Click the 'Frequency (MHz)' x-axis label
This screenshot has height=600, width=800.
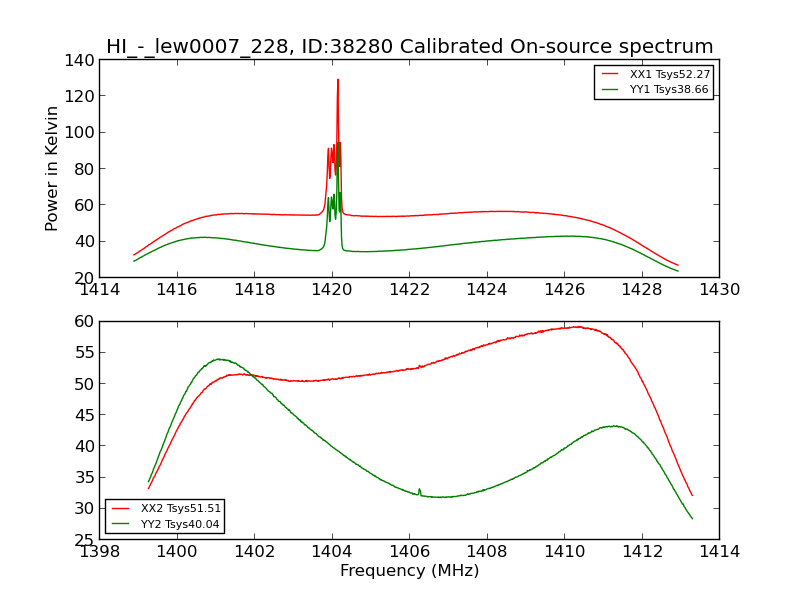pyautogui.click(x=410, y=570)
